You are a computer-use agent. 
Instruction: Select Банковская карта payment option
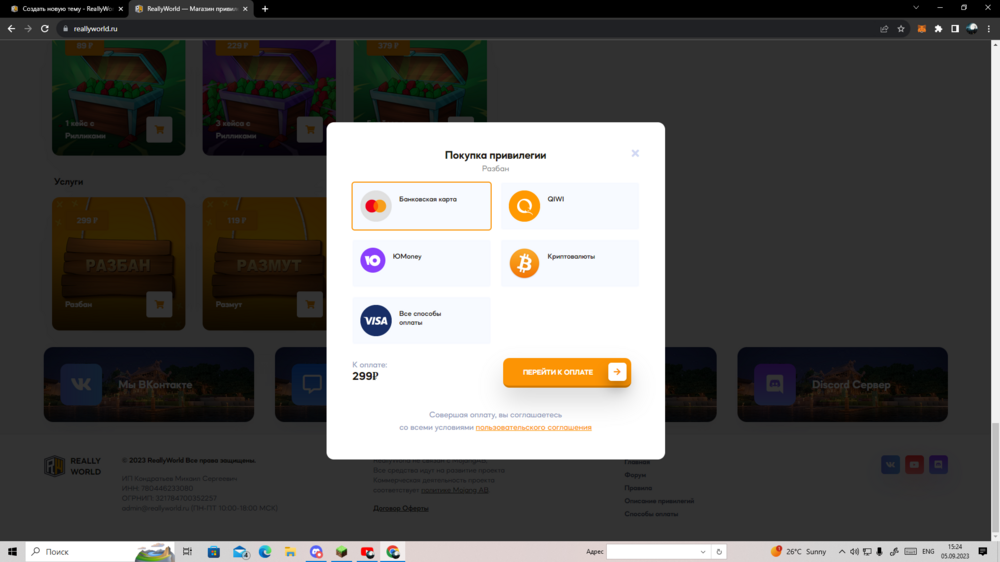point(421,206)
